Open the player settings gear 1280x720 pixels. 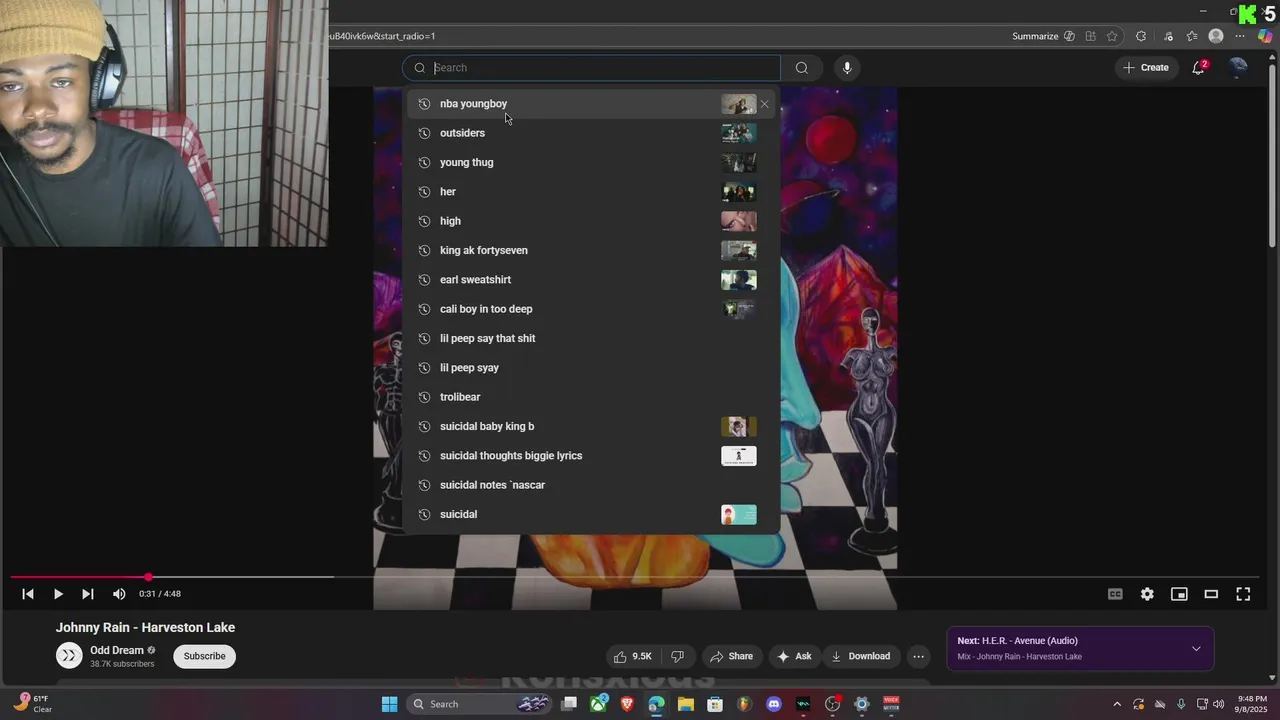tap(1147, 594)
